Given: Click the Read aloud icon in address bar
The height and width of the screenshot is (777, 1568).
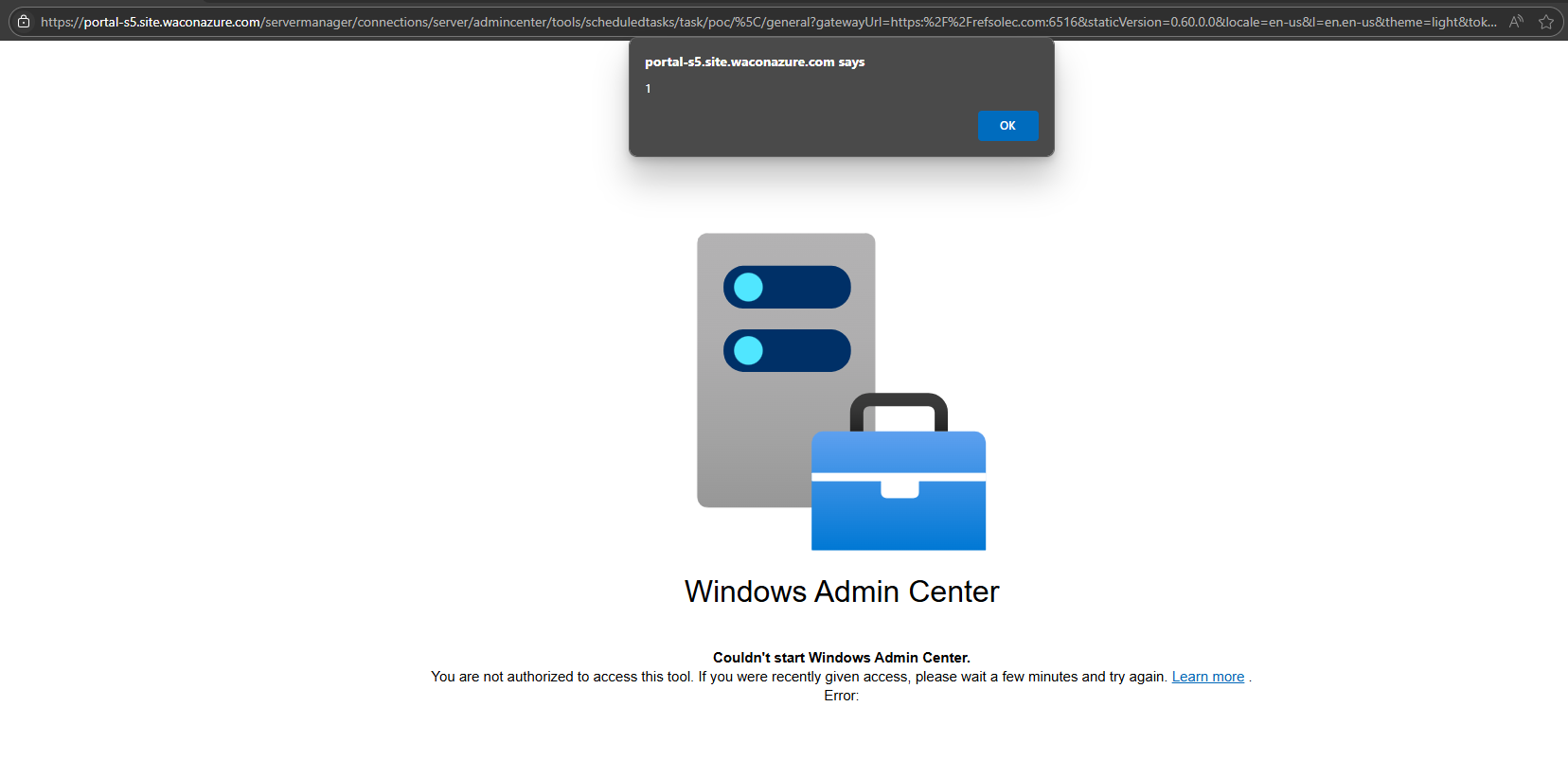Looking at the screenshot, I should click(x=1516, y=22).
